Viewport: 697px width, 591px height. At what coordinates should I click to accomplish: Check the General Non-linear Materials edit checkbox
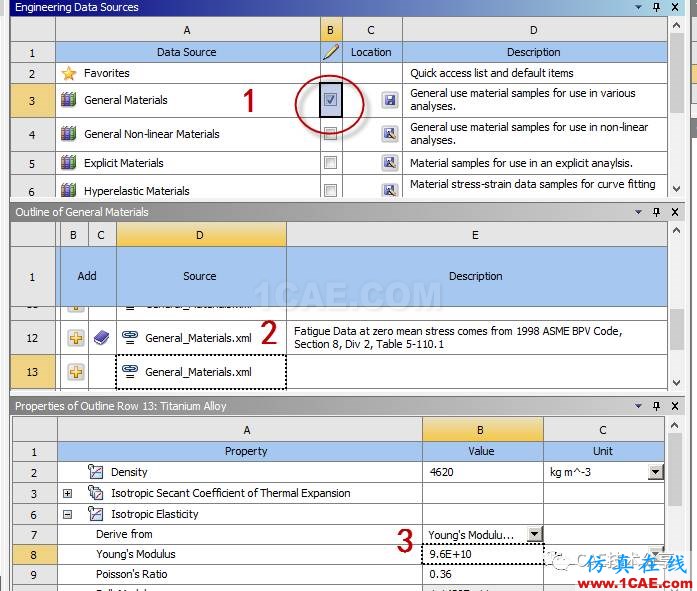point(330,133)
